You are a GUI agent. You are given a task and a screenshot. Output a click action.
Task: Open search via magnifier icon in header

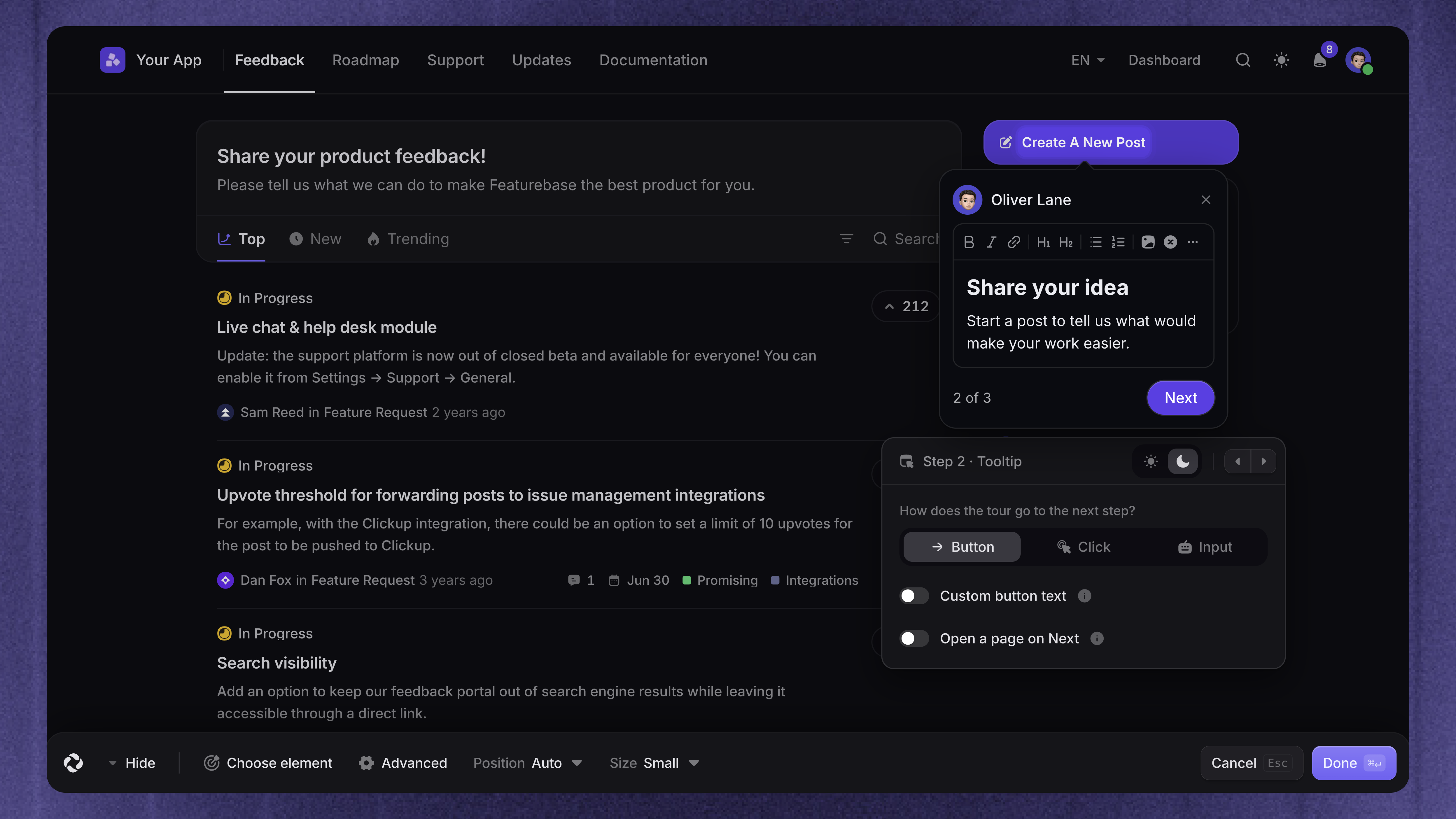[x=1243, y=60]
